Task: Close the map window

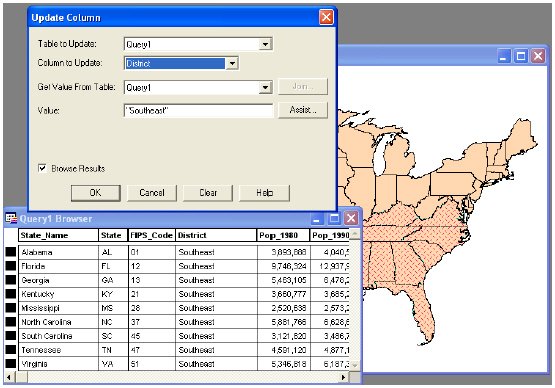Action: 538,56
